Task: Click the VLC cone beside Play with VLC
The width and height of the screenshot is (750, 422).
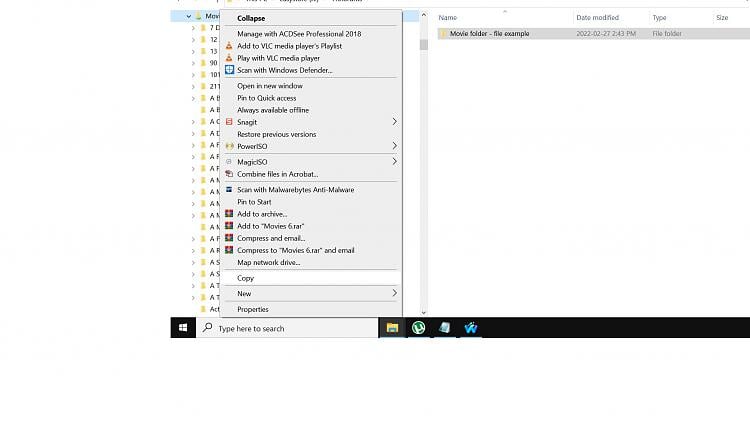Action: (229, 58)
